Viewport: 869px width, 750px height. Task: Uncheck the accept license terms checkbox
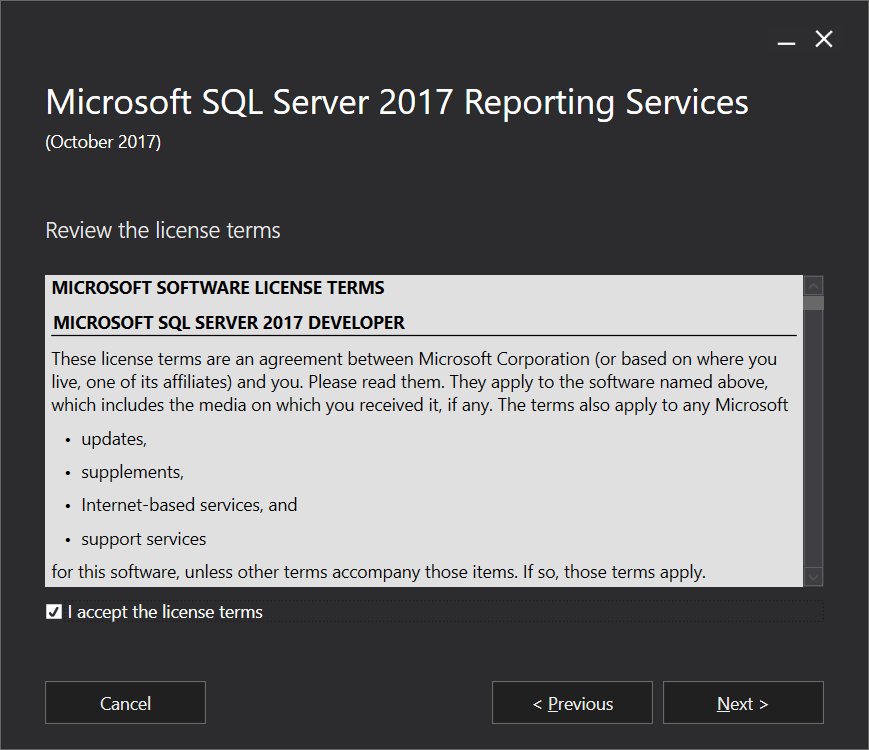click(x=54, y=612)
